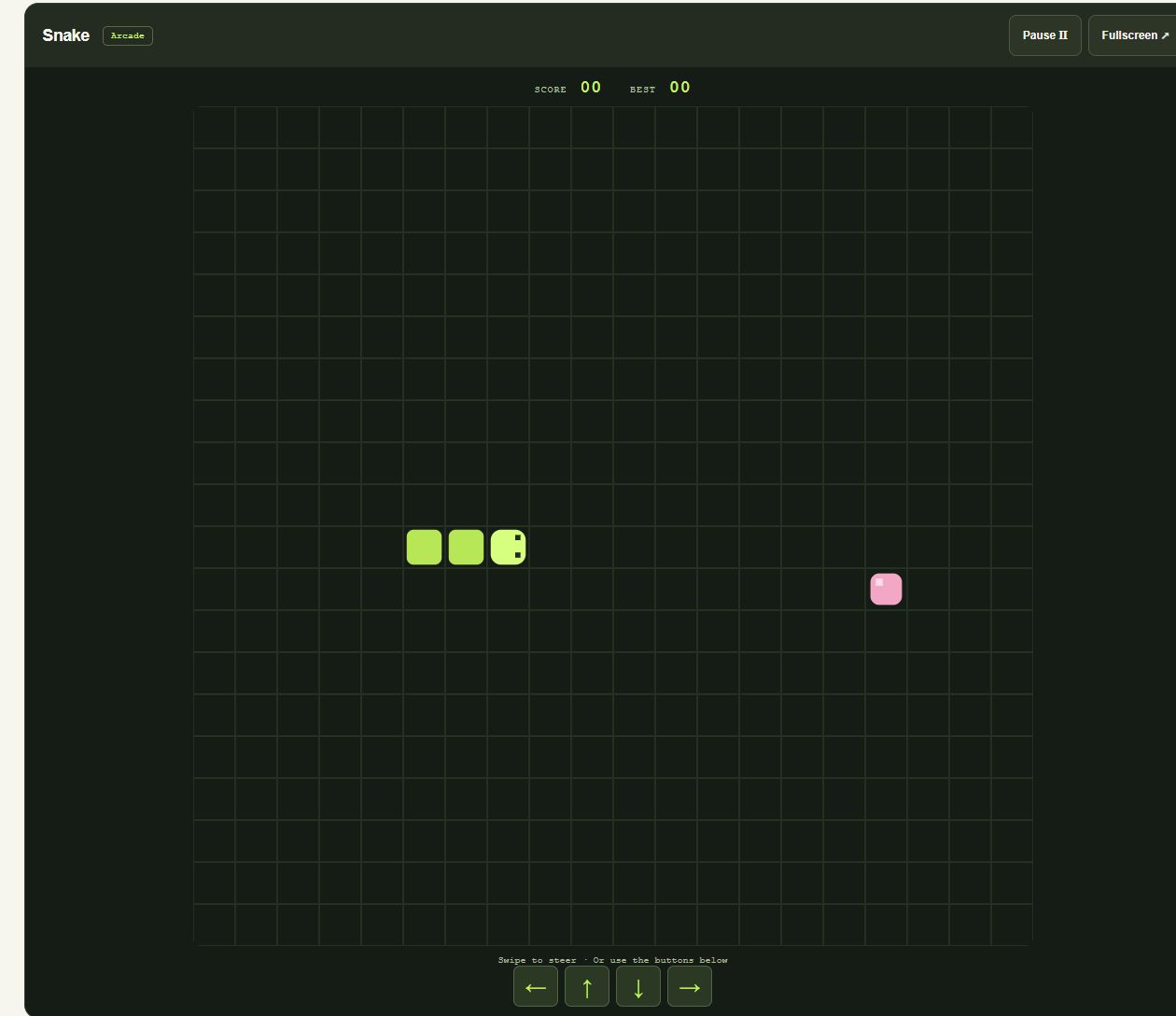The height and width of the screenshot is (1016, 1176).
Task: Steer the snake left with arrow button
Action: point(536,986)
